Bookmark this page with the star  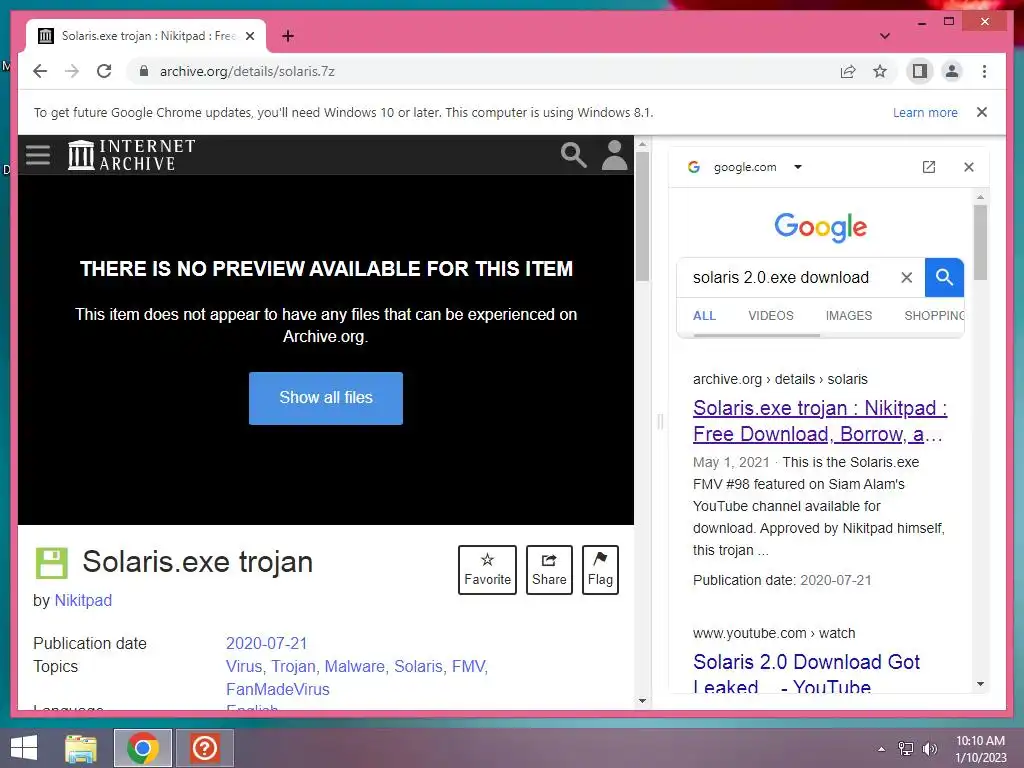click(880, 71)
